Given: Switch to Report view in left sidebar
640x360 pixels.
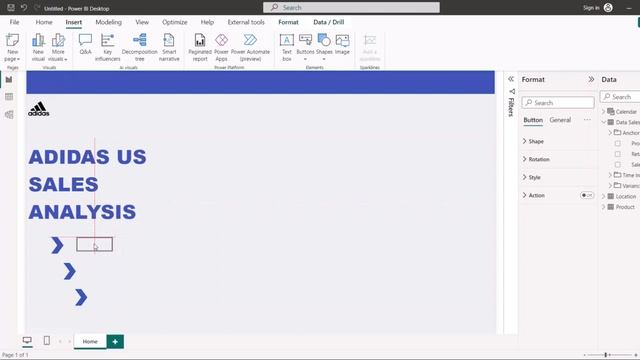Looking at the screenshot, I should click(9, 80).
